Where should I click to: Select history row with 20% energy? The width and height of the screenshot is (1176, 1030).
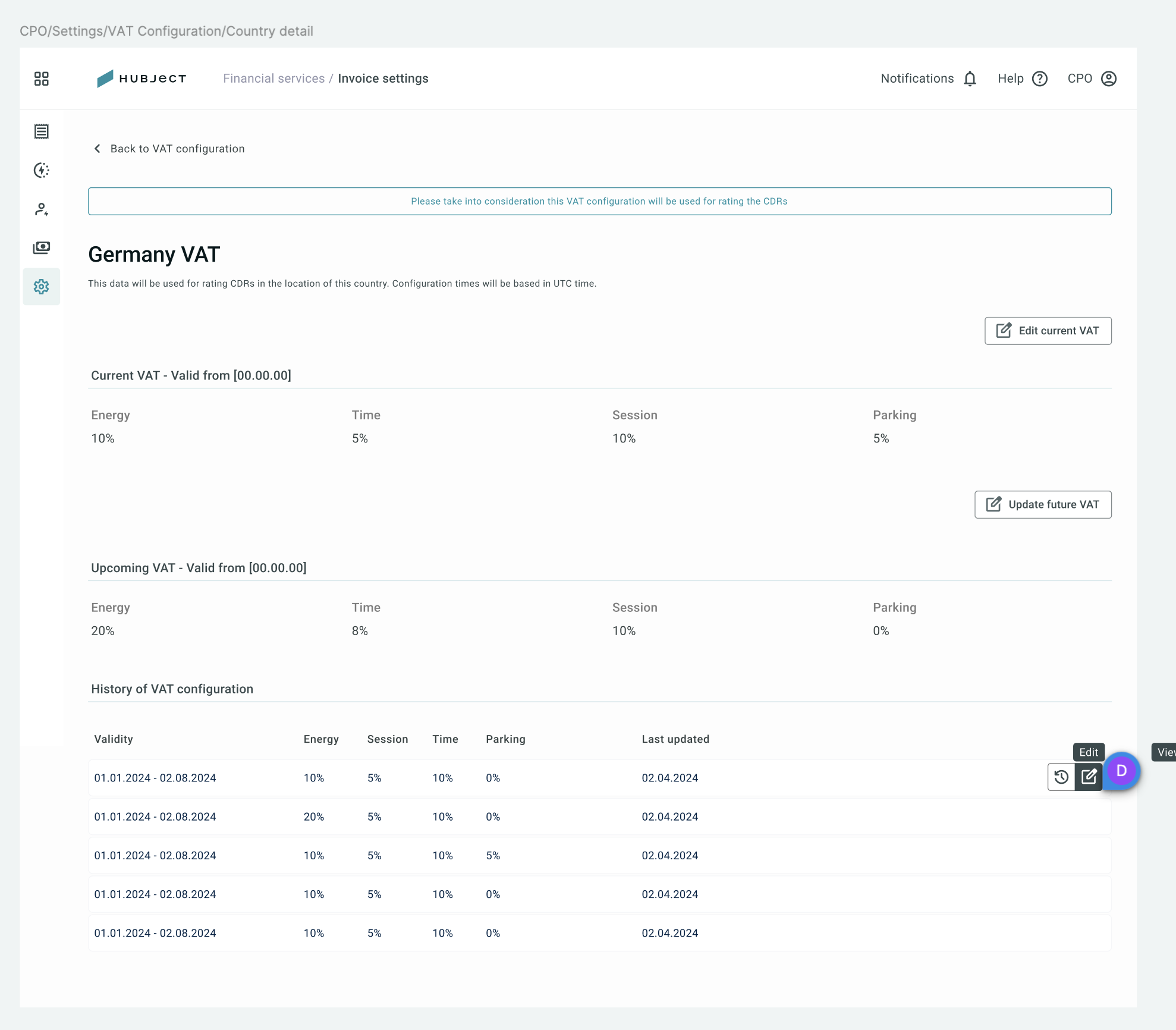(599, 817)
